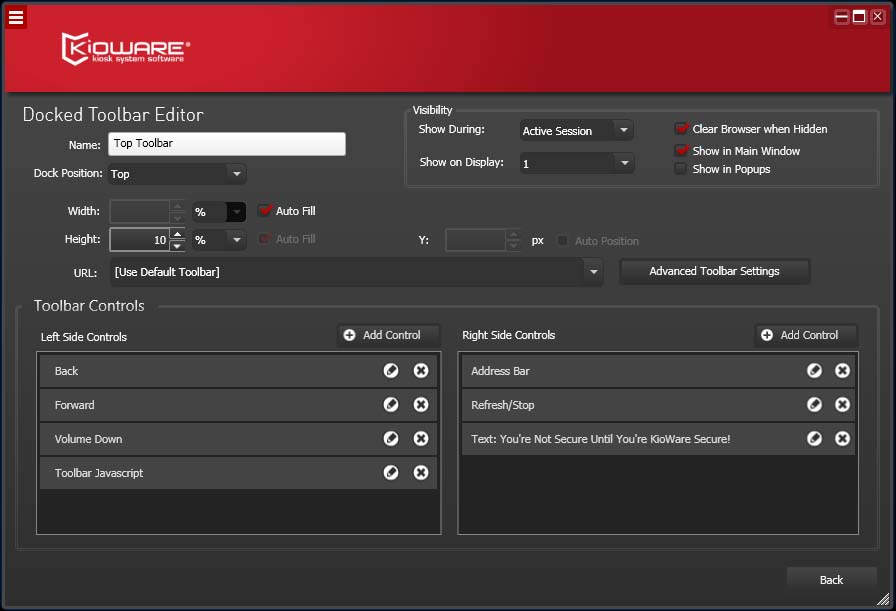Viewport: 896px width, 611px height.
Task: Edit the Refresh/Stop control
Action: coord(814,405)
